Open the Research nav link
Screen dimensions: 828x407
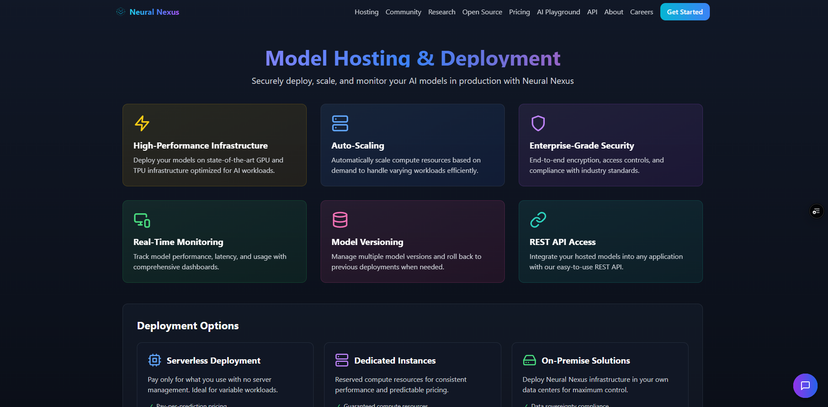(441, 12)
